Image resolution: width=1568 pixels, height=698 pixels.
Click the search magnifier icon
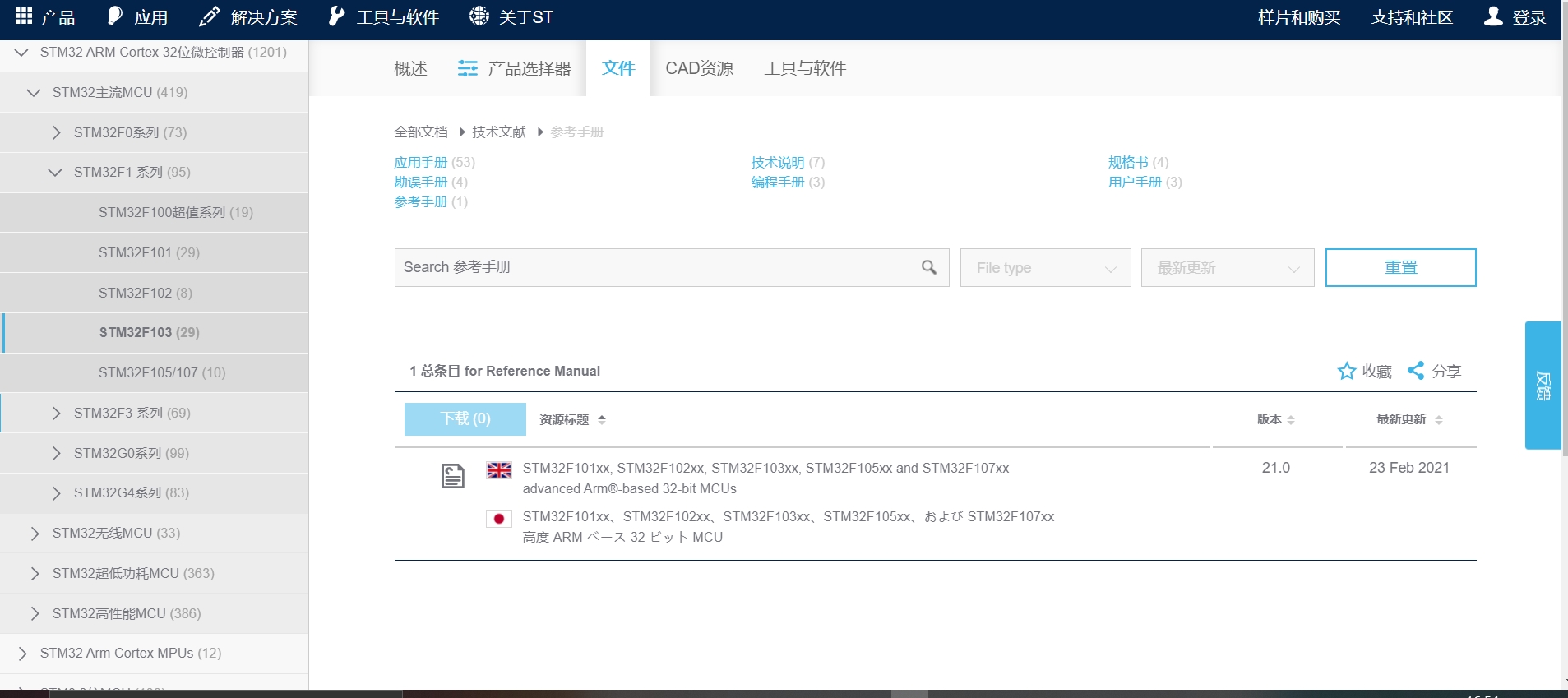[928, 267]
